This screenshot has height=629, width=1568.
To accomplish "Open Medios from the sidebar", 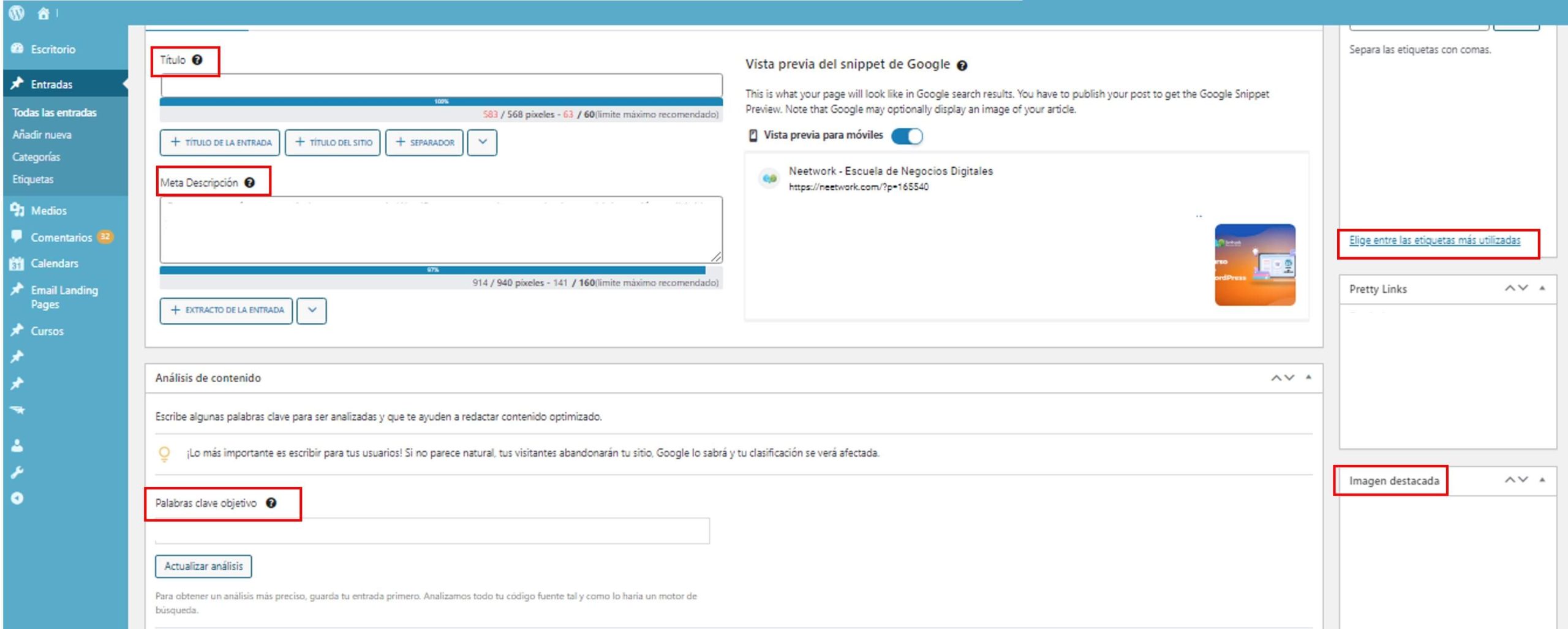I will pyautogui.click(x=48, y=211).
